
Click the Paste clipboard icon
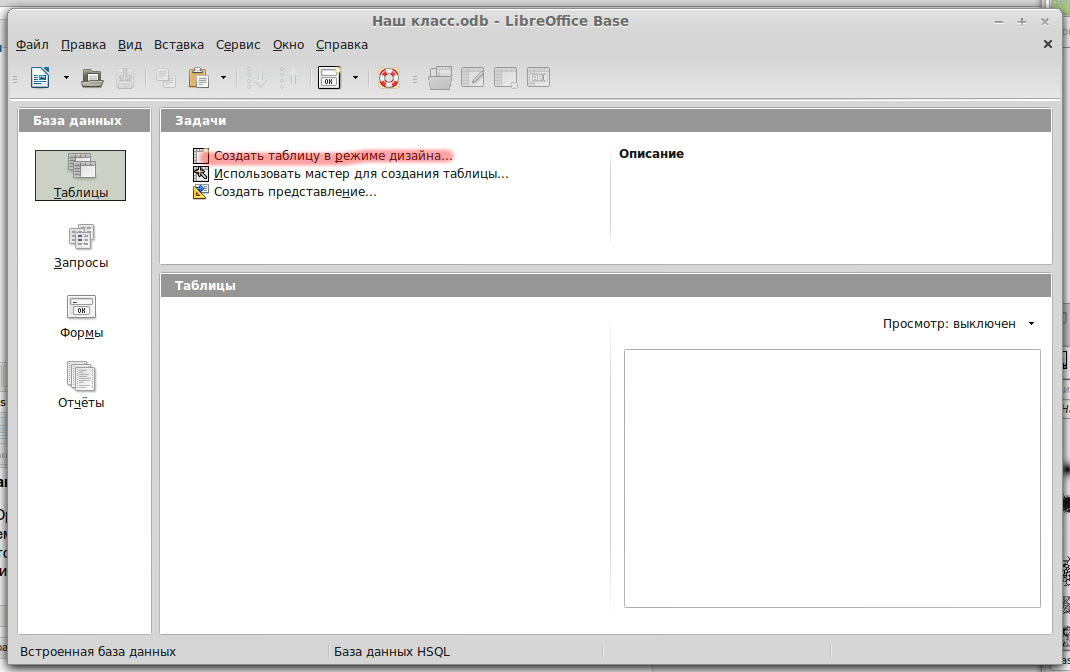click(199, 78)
